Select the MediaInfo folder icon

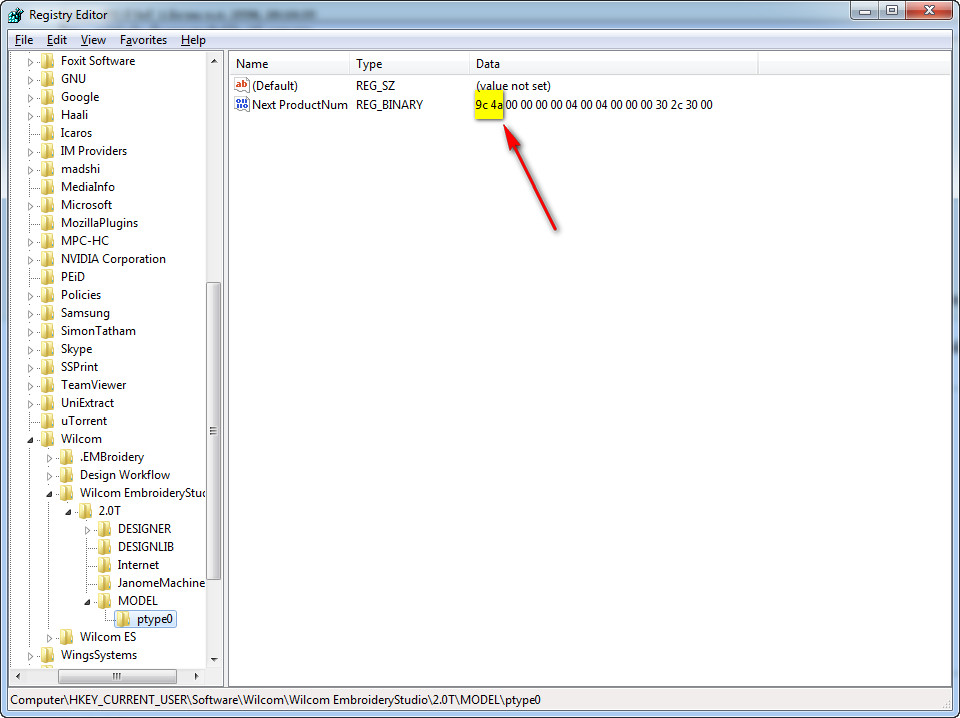coord(48,187)
